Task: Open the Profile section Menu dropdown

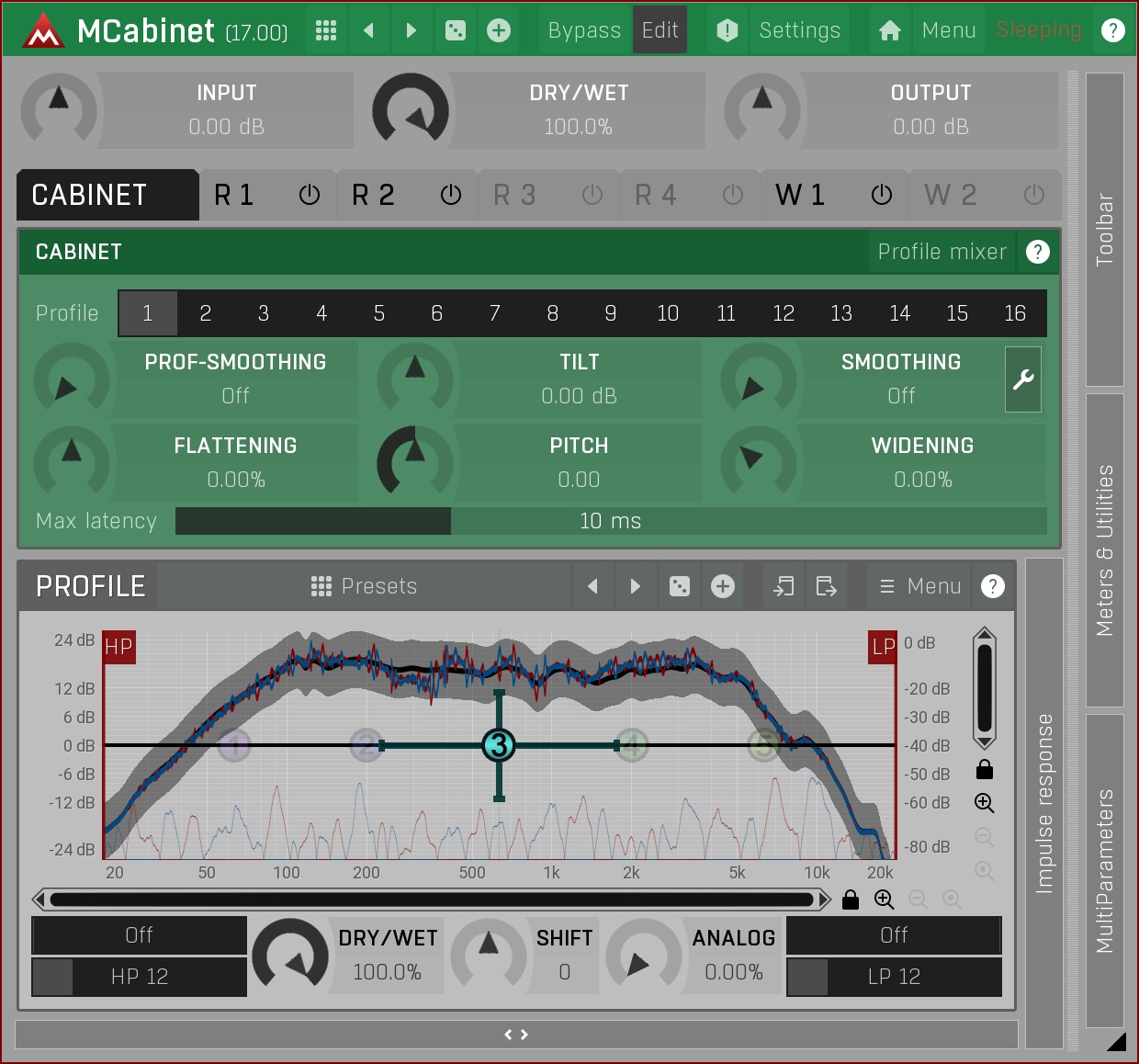Action: pos(920,586)
